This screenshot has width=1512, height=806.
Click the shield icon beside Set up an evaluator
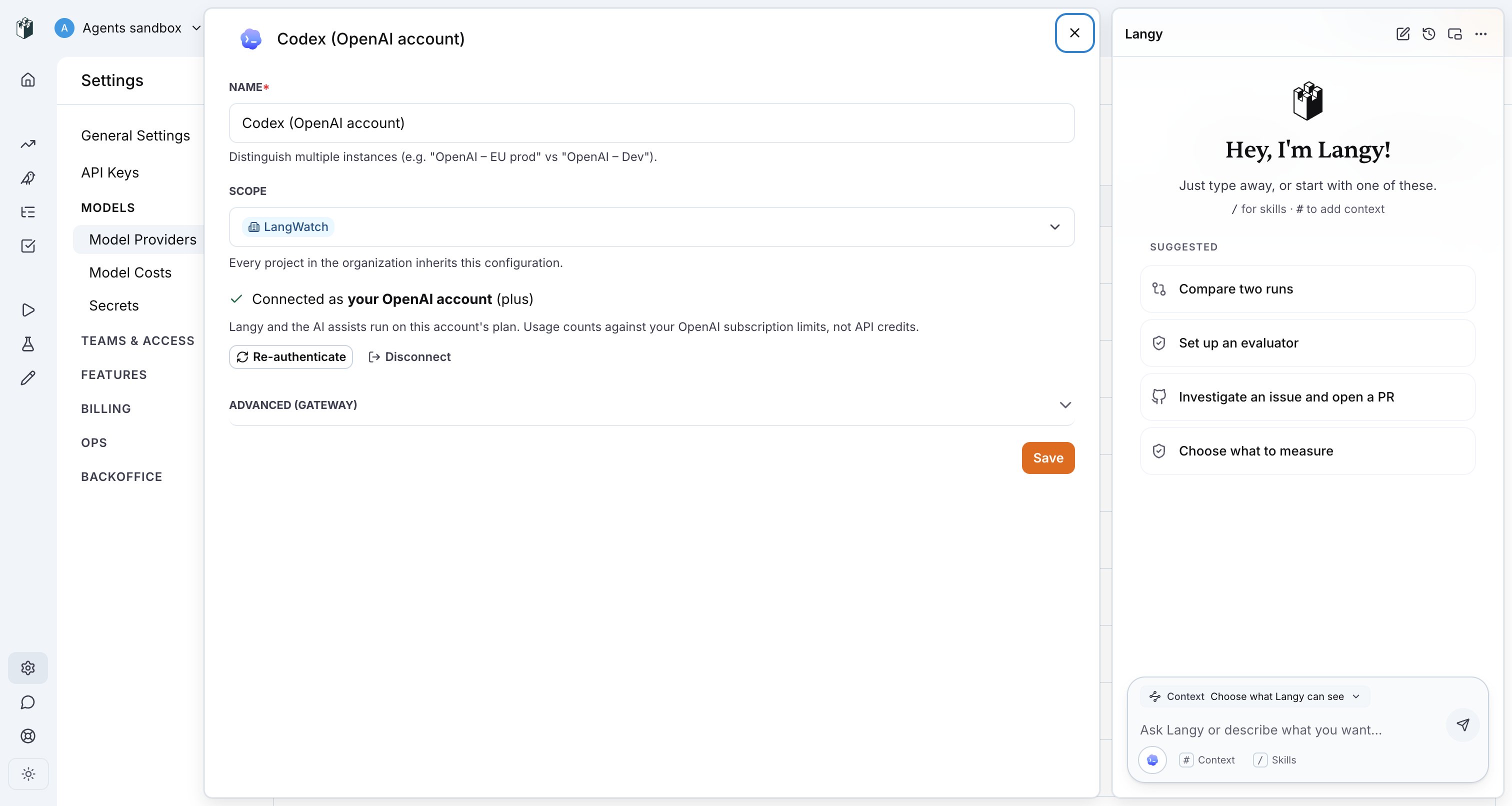pyautogui.click(x=1158, y=343)
